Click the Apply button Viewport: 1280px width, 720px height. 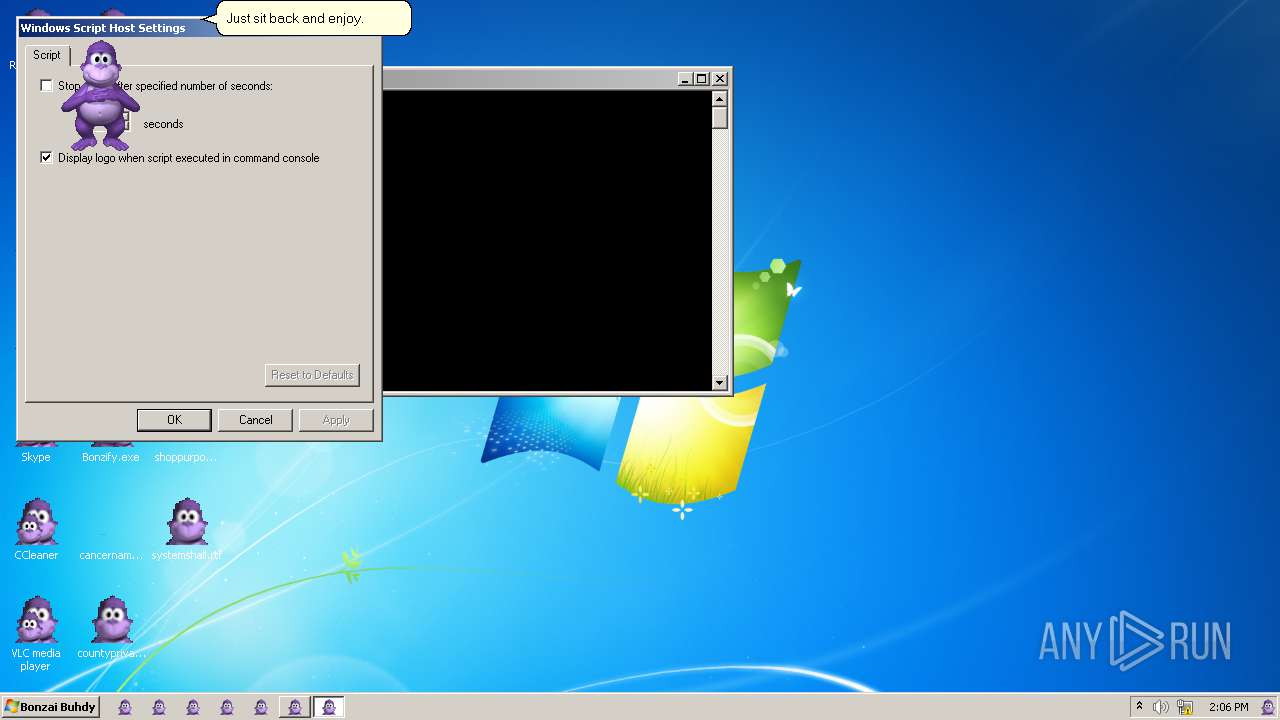336,420
